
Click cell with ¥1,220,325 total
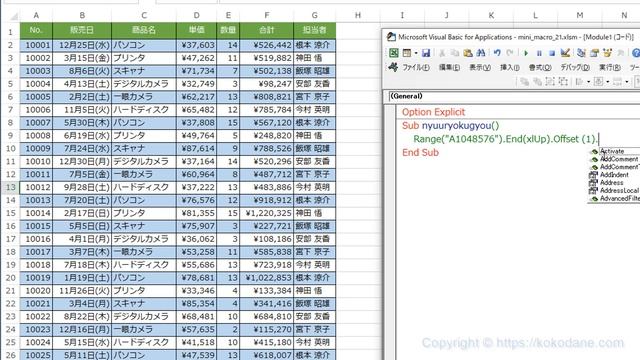point(267,213)
